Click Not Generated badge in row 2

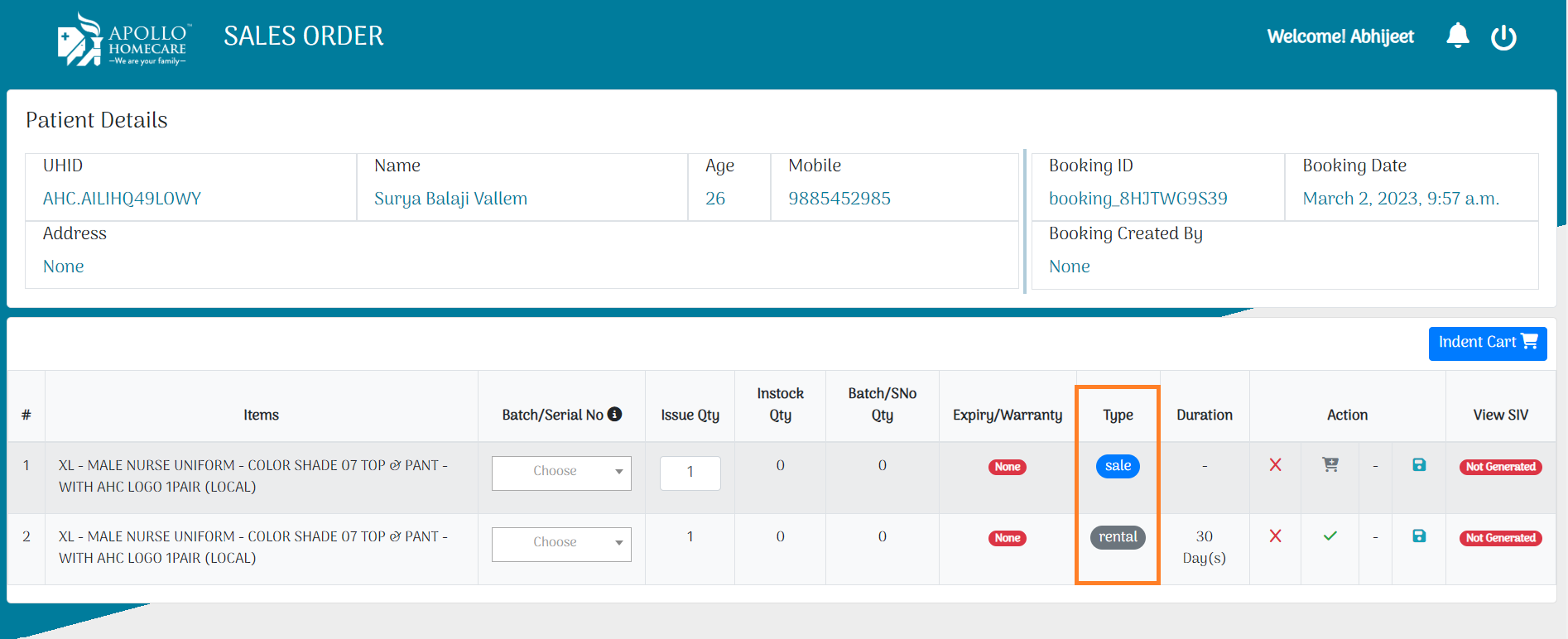(x=1500, y=538)
